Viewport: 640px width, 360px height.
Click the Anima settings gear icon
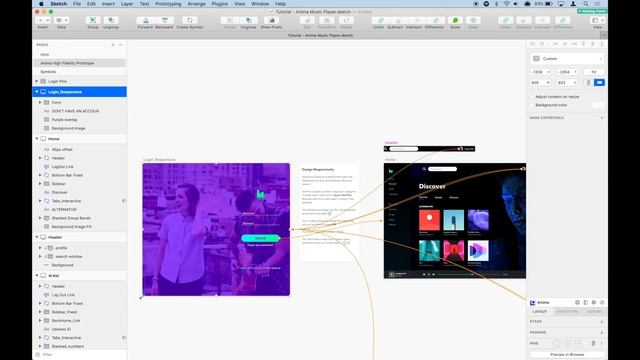point(577,302)
